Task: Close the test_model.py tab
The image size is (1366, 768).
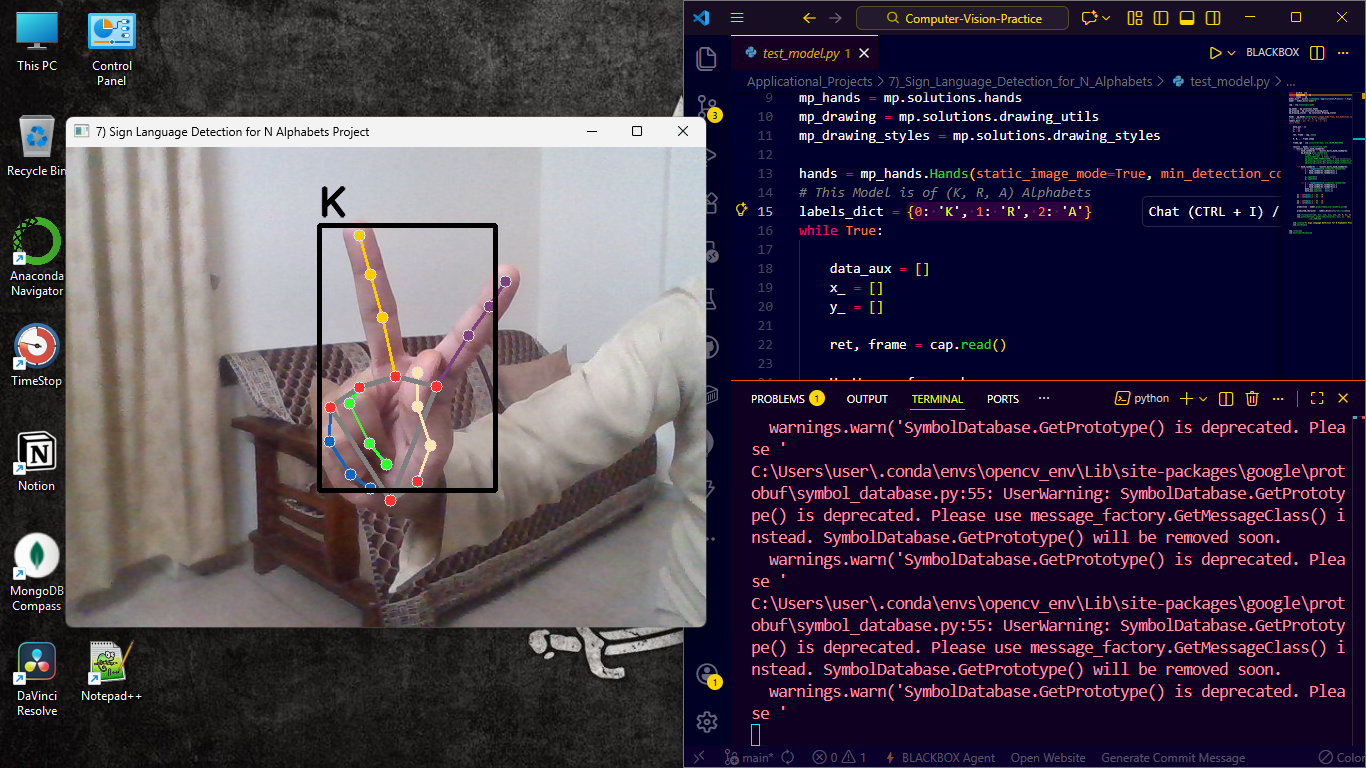Action: tap(864, 53)
